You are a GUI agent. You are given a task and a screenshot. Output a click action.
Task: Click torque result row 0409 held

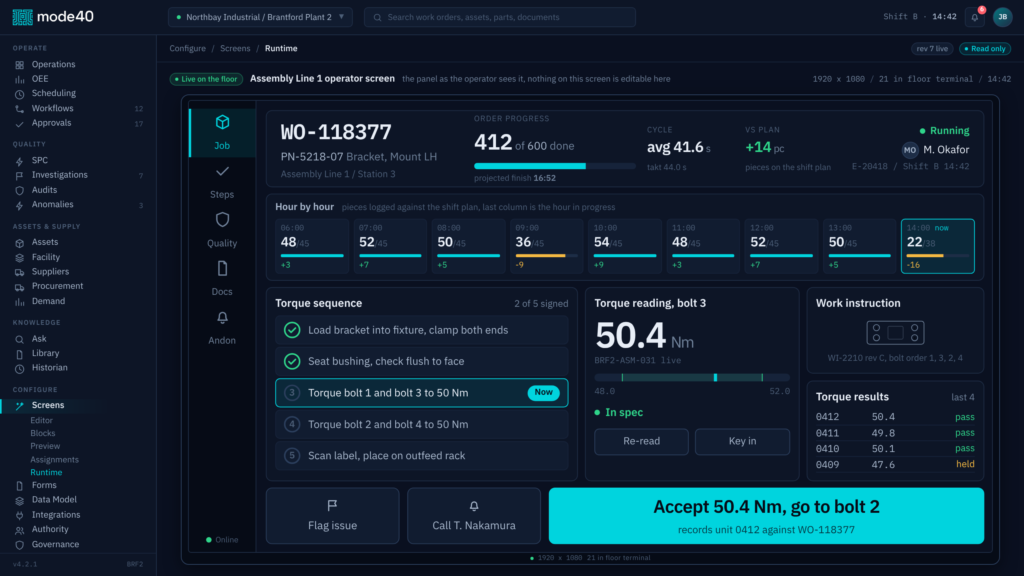coord(895,465)
